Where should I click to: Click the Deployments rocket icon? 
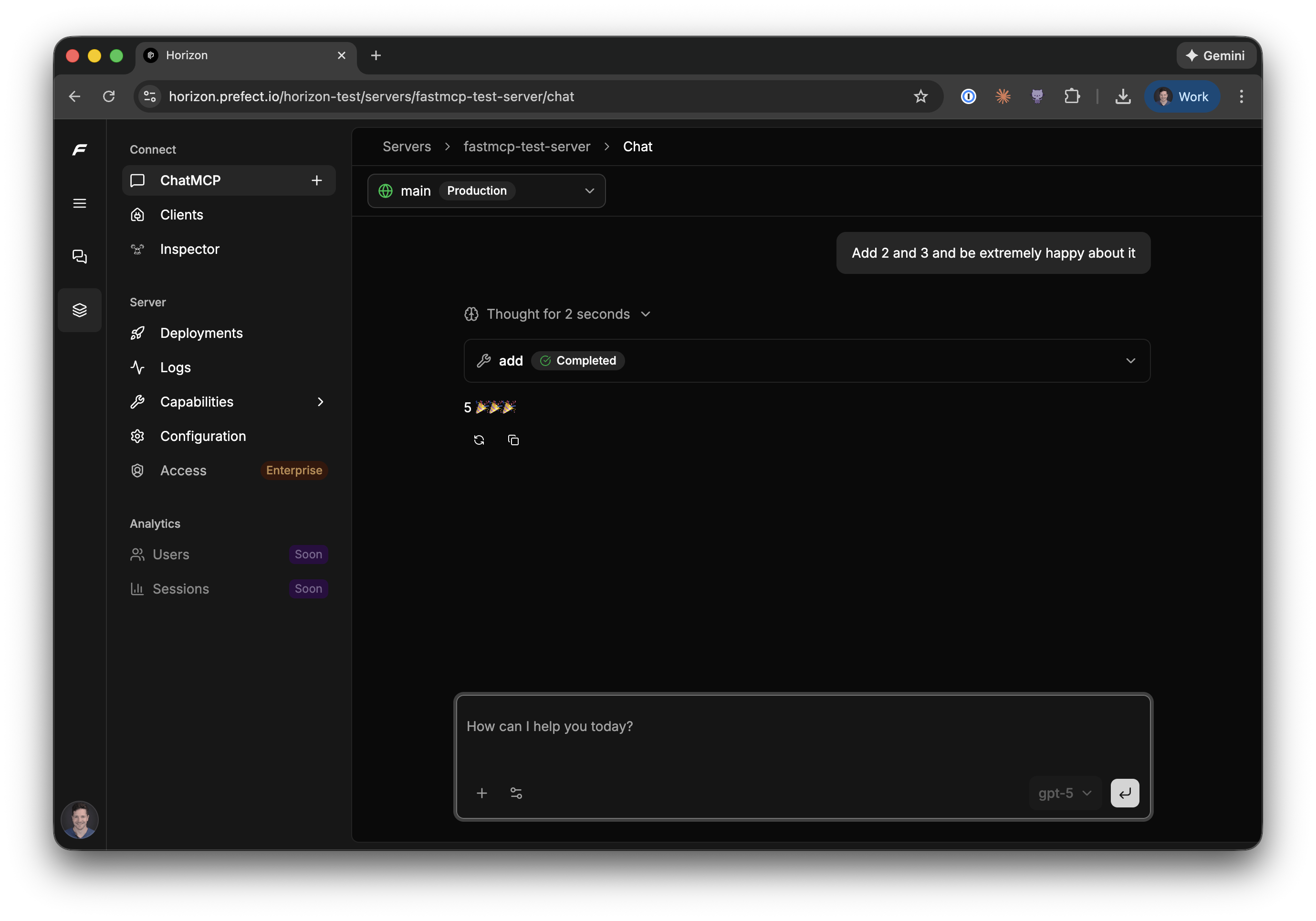coord(138,333)
